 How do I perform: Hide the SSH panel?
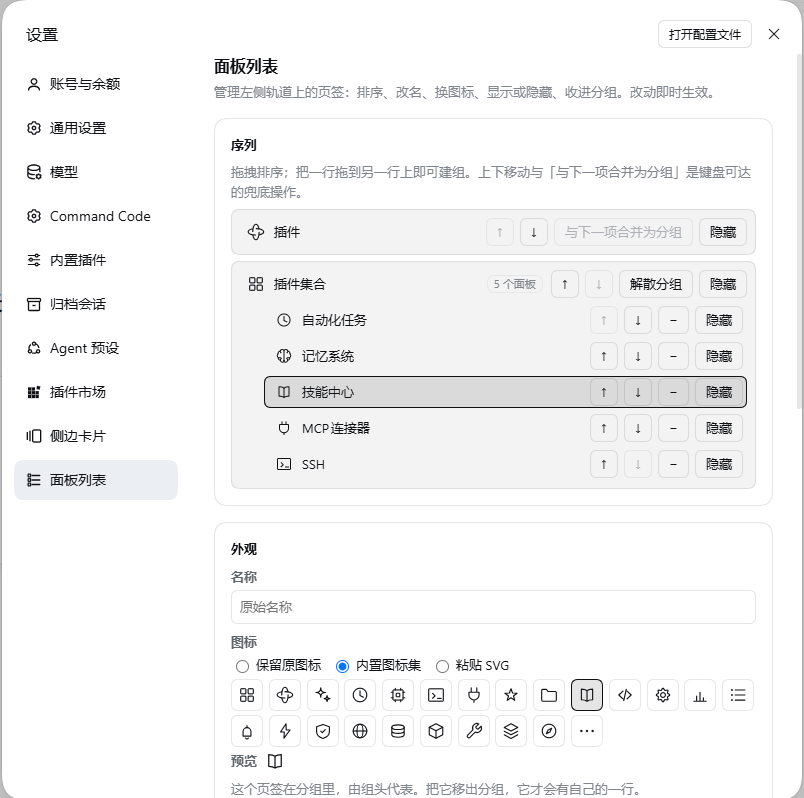718,464
